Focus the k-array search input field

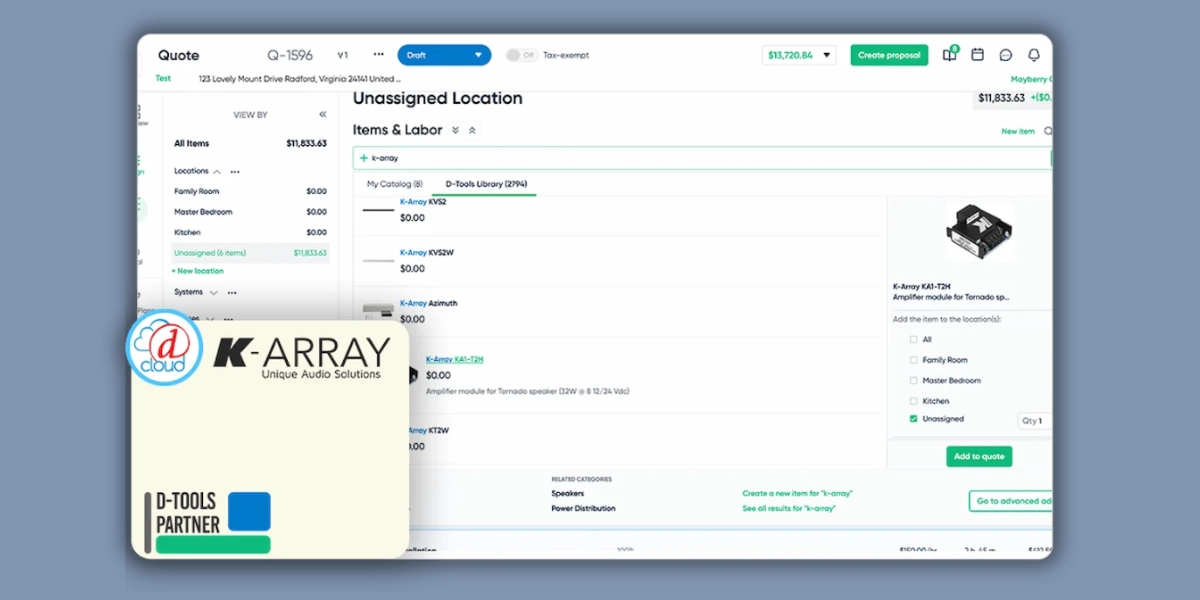tap(702, 158)
